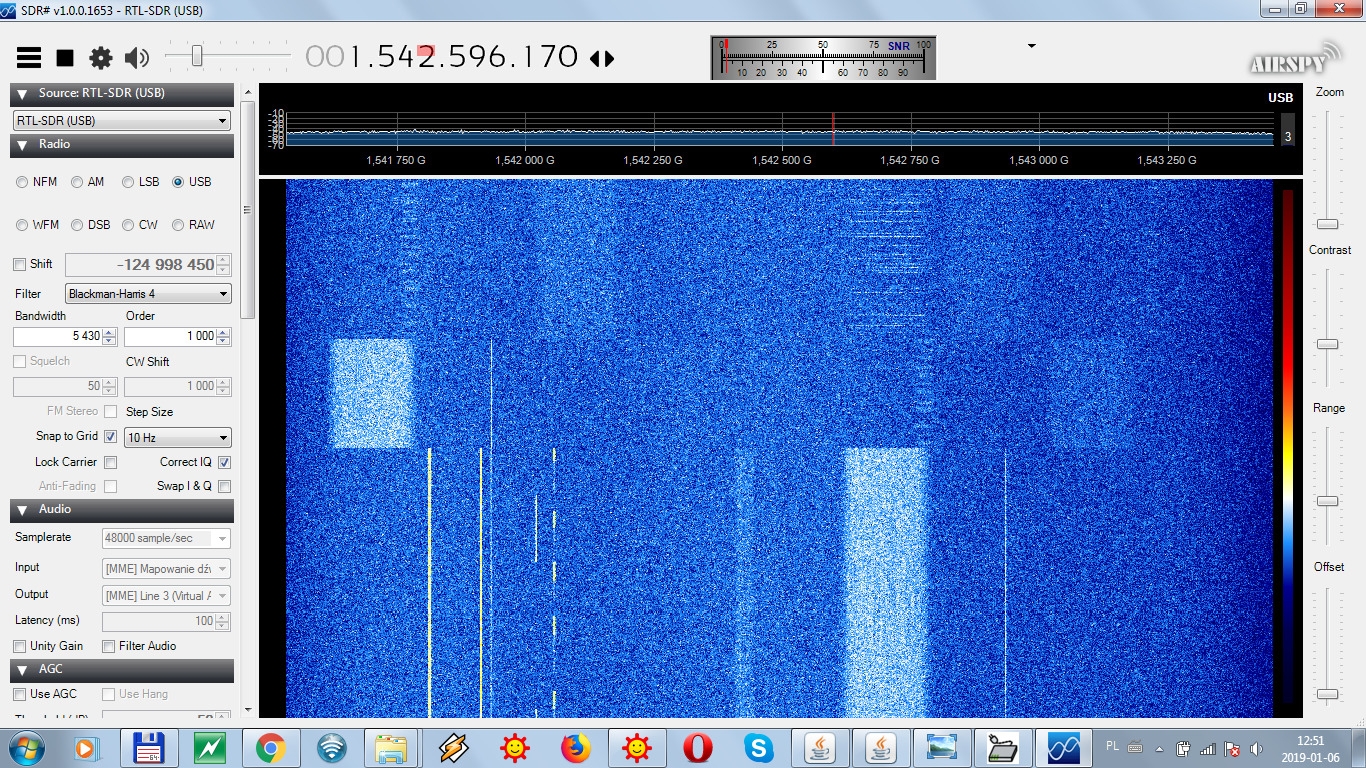Adjust the Zoom slider
Image resolution: width=1366 pixels, height=768 pixels.
(1327, 224)
